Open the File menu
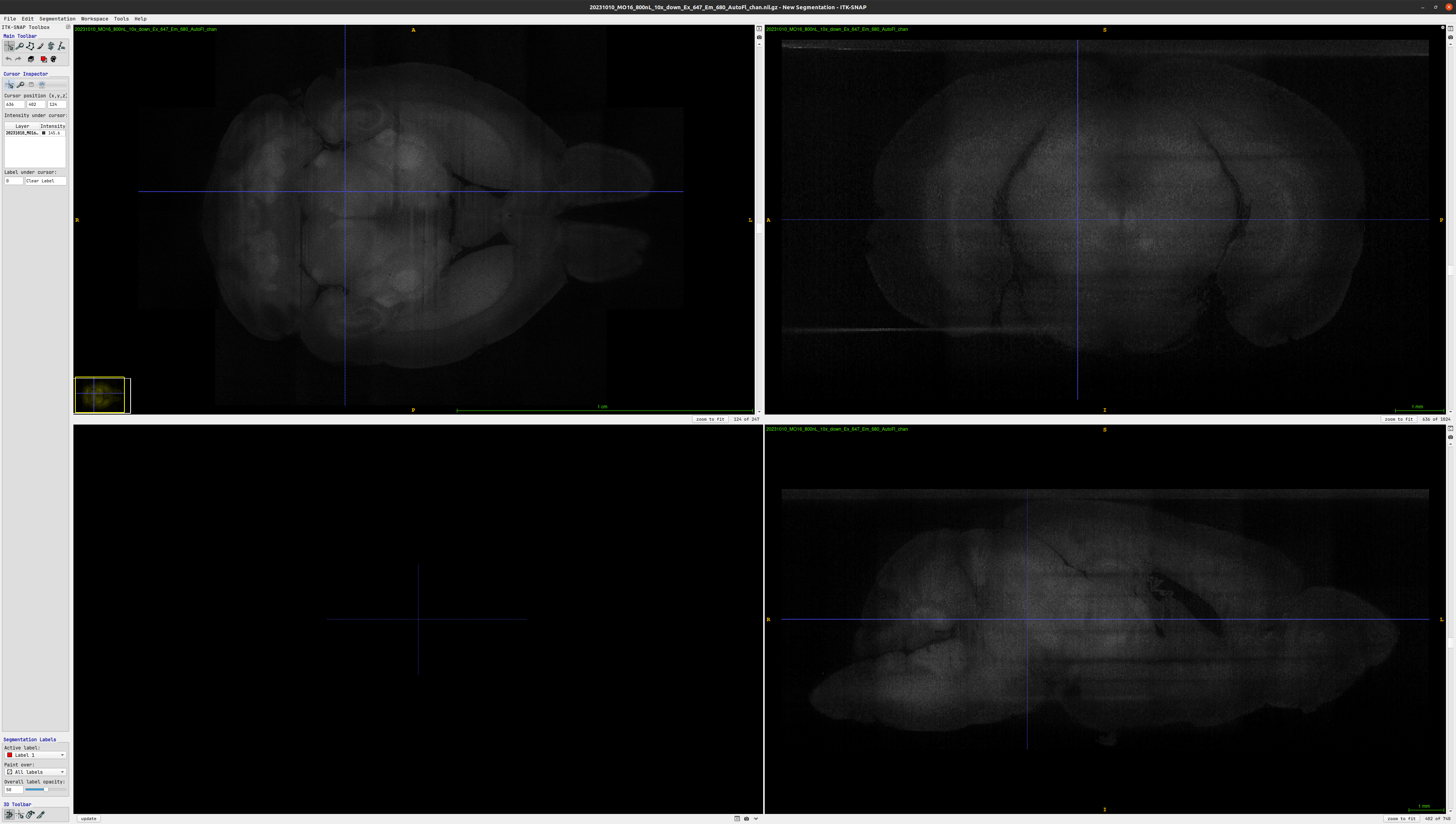1456x824 pixels. click(x=10, y=19)
